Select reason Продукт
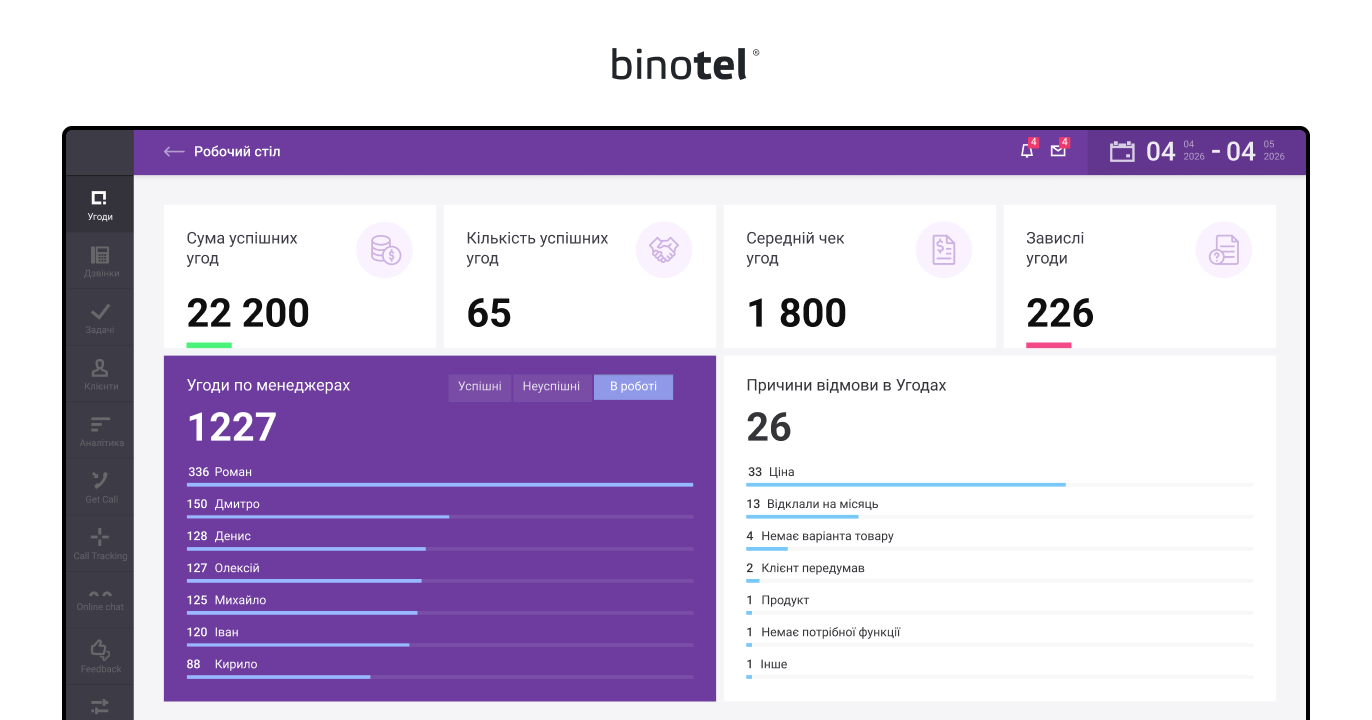Screen dimensions: 1372x720 [999, 604]
